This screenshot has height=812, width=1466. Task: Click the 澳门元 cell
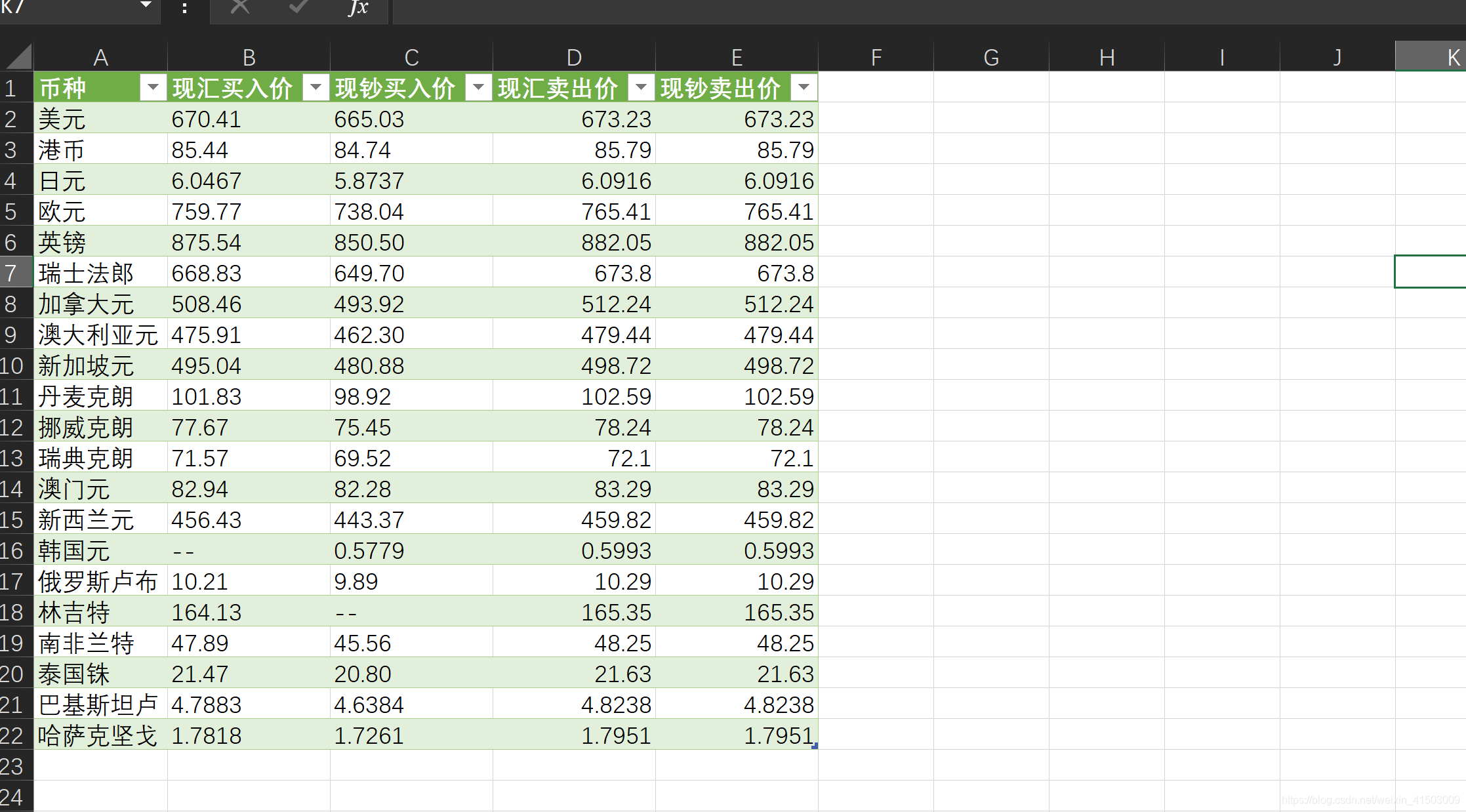(x=101, y=488)
